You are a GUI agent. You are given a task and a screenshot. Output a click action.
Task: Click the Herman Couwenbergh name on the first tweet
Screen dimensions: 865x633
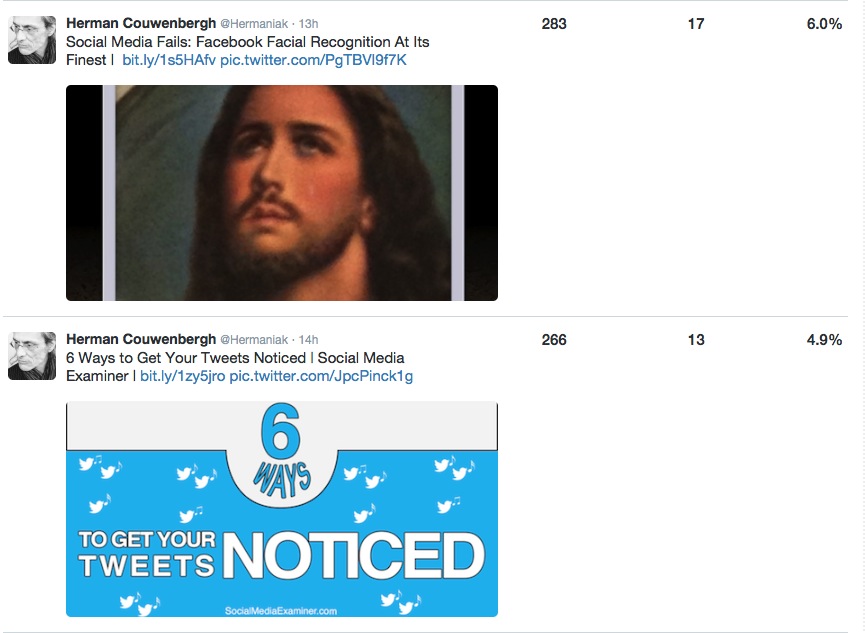tap(141, 23)
